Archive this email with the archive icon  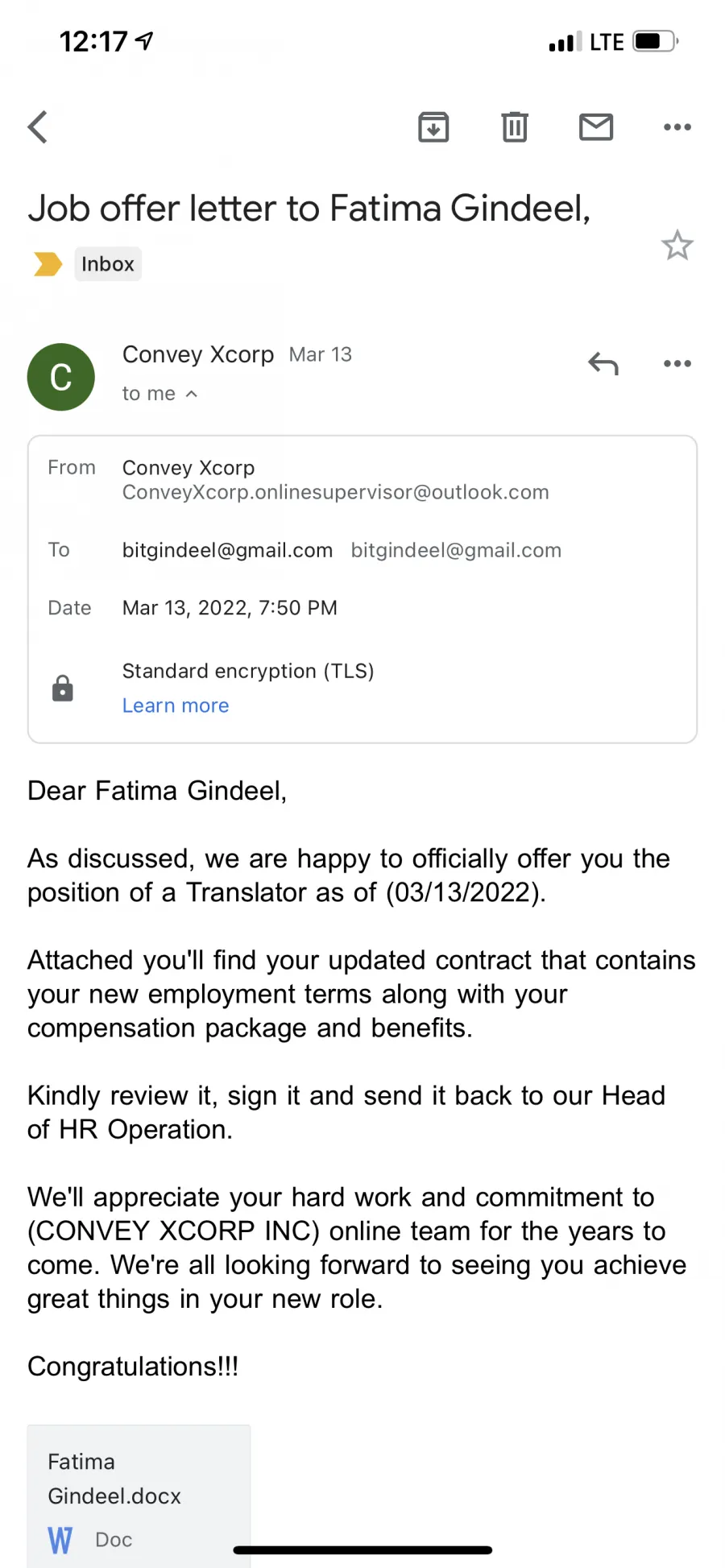click(433, 126)
